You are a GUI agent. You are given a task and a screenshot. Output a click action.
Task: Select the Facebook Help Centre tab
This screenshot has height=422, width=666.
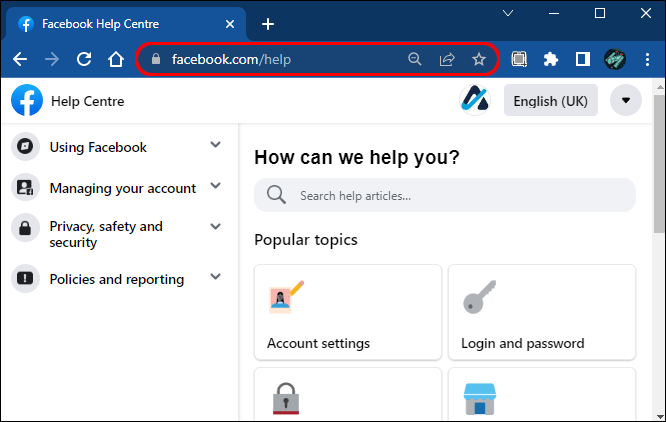click(126, 24)
